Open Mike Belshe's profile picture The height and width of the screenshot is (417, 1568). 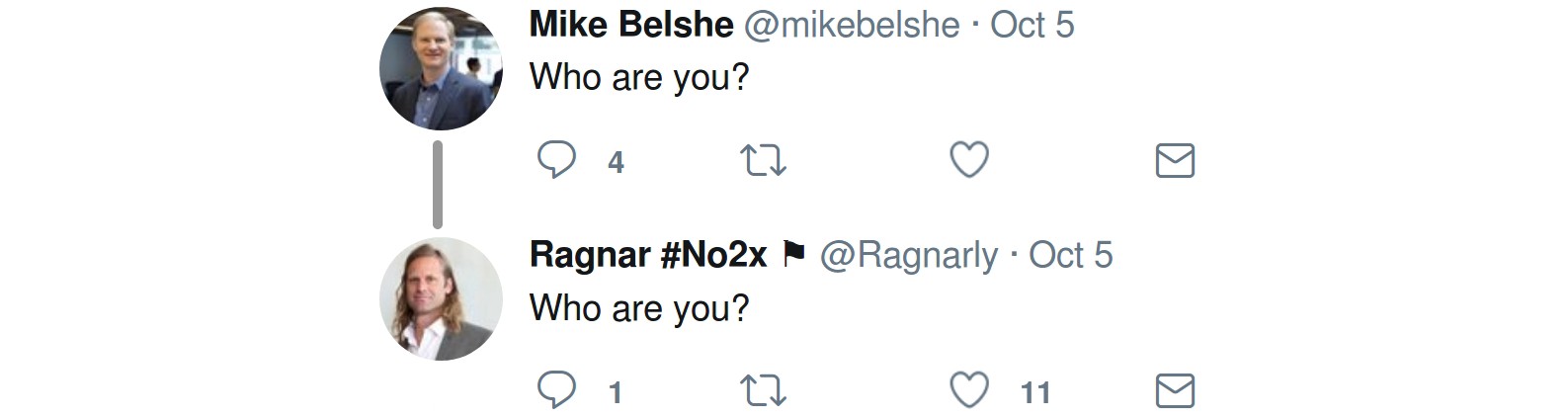(441, 69)
